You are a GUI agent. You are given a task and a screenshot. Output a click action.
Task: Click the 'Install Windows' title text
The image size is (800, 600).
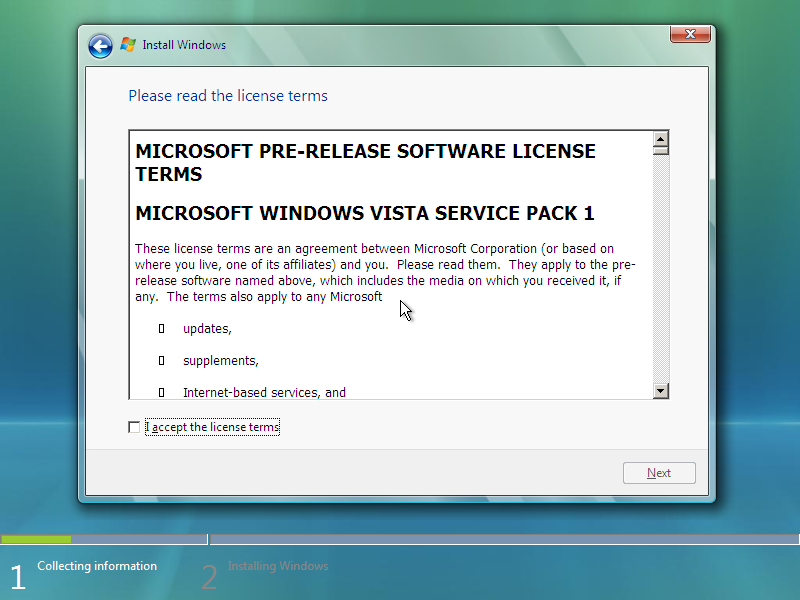(185, 44)
